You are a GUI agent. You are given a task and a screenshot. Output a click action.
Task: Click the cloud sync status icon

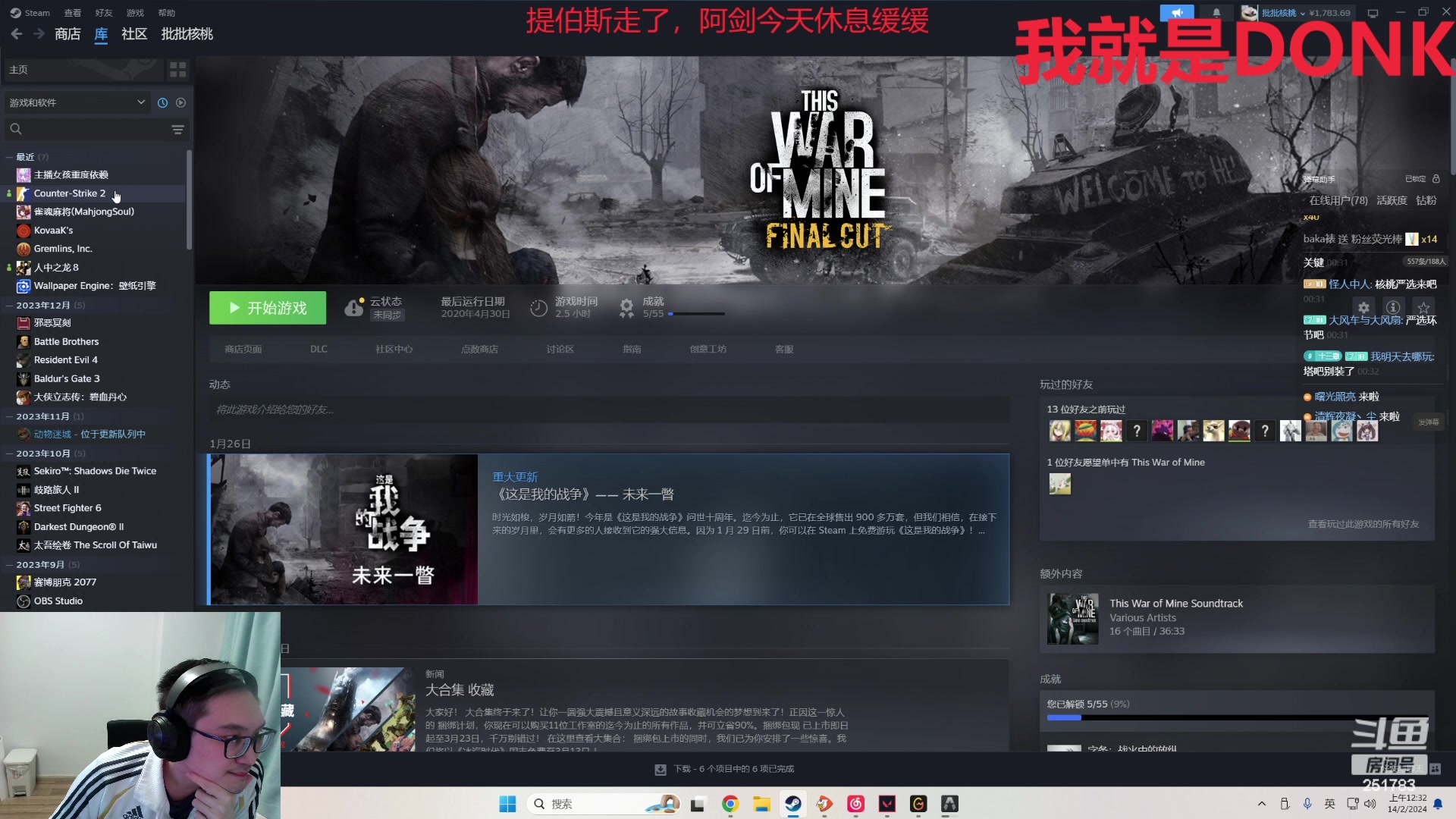point(355,306)
